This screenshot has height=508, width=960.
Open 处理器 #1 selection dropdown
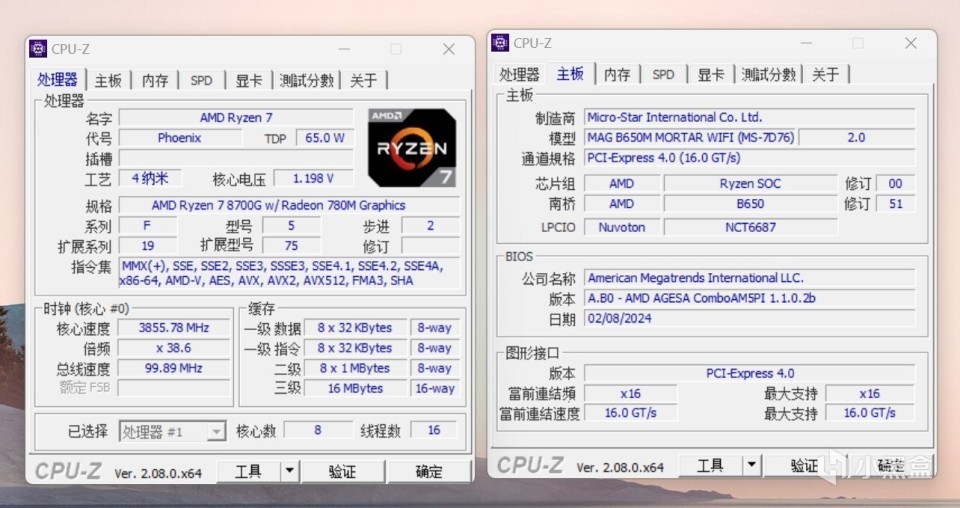tap(173, 431)
